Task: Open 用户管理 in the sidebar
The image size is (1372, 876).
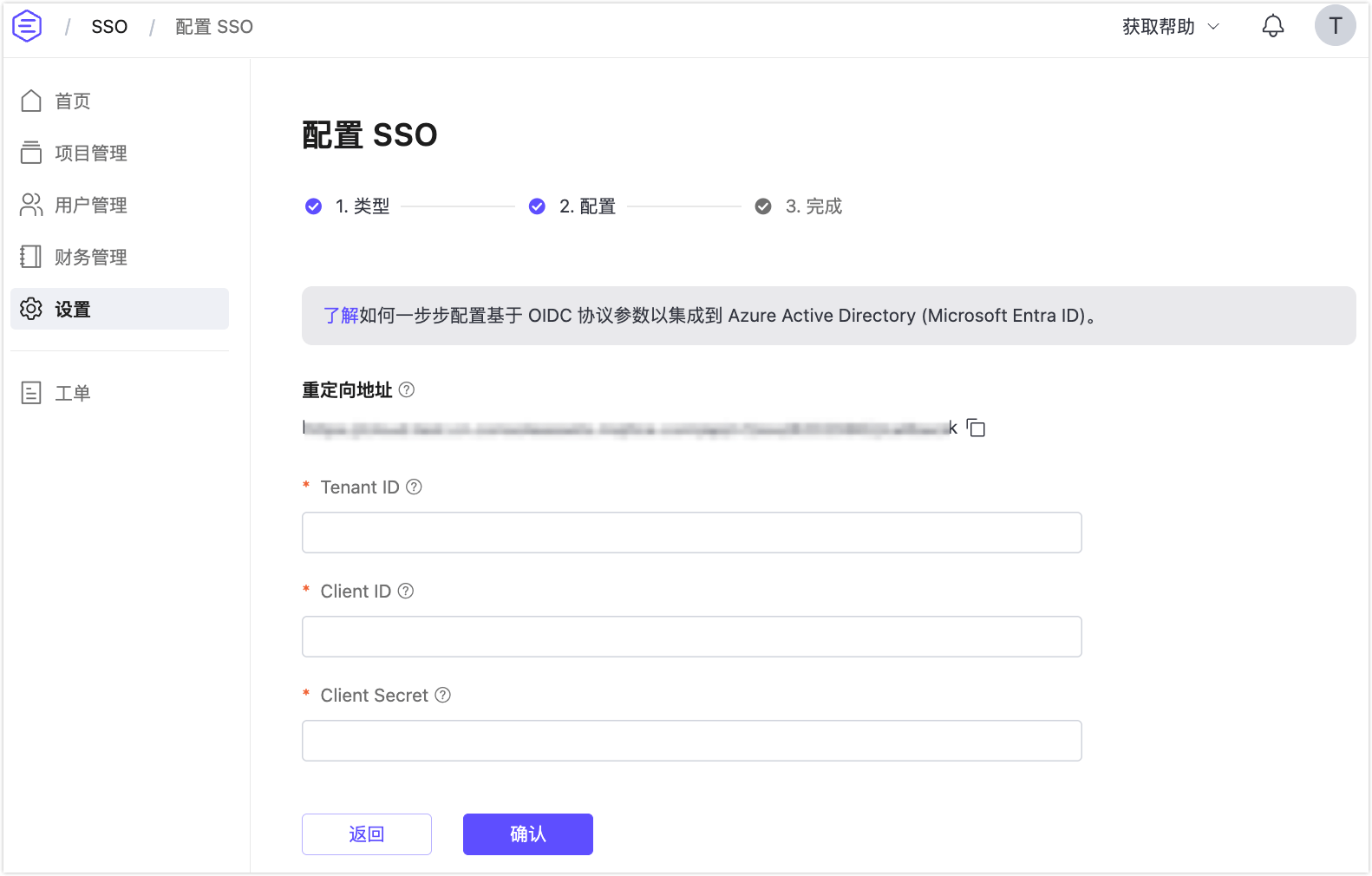Action: (x=120, y=205)
